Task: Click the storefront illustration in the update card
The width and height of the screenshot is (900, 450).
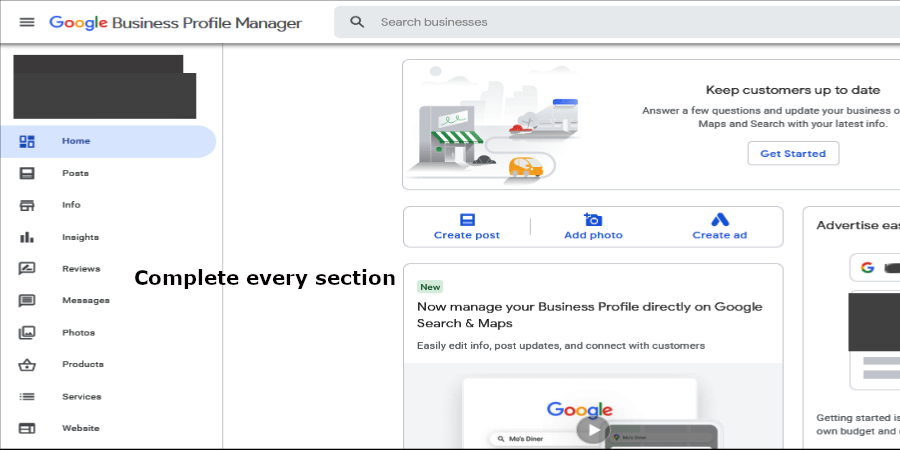Action: 492,126
